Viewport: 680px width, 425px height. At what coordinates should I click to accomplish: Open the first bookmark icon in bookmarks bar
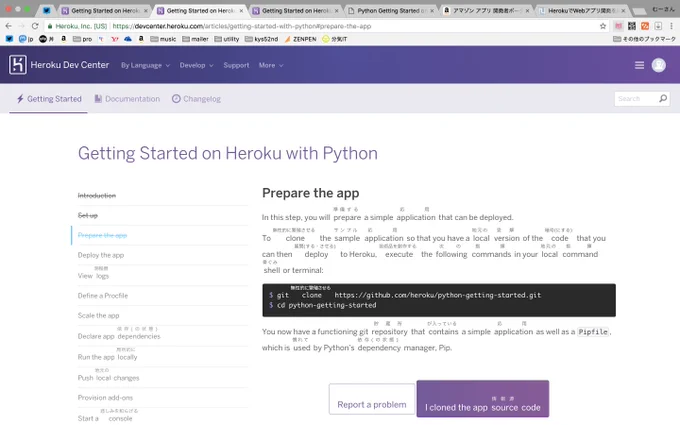point(9,39)
